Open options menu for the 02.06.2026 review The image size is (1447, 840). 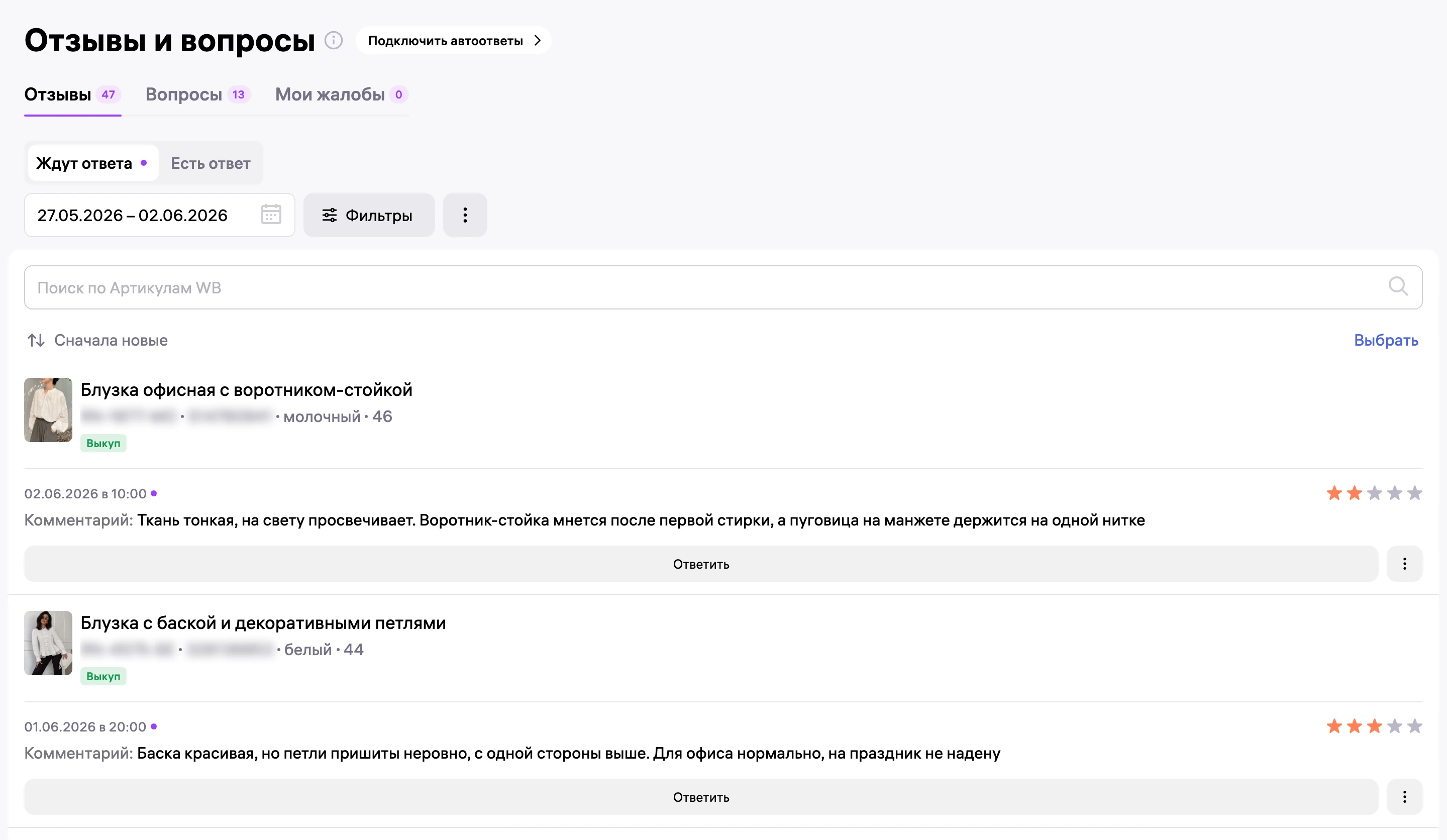click(x=1404, y=564)
